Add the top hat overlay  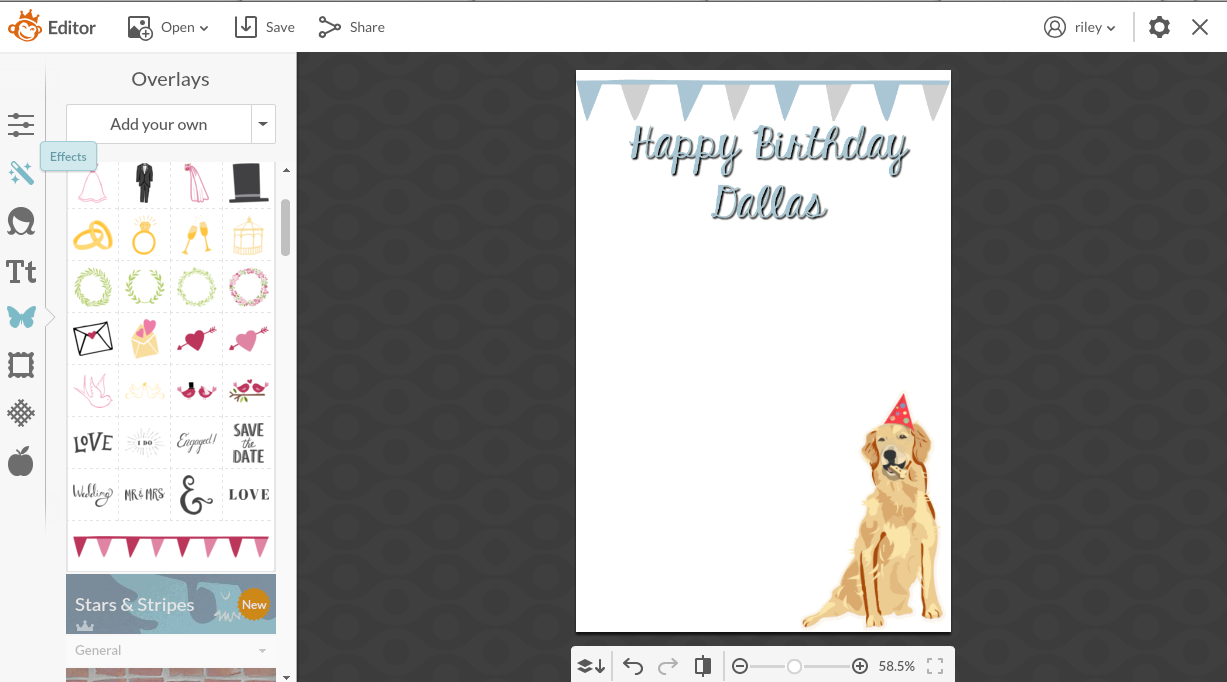point(248,183)
